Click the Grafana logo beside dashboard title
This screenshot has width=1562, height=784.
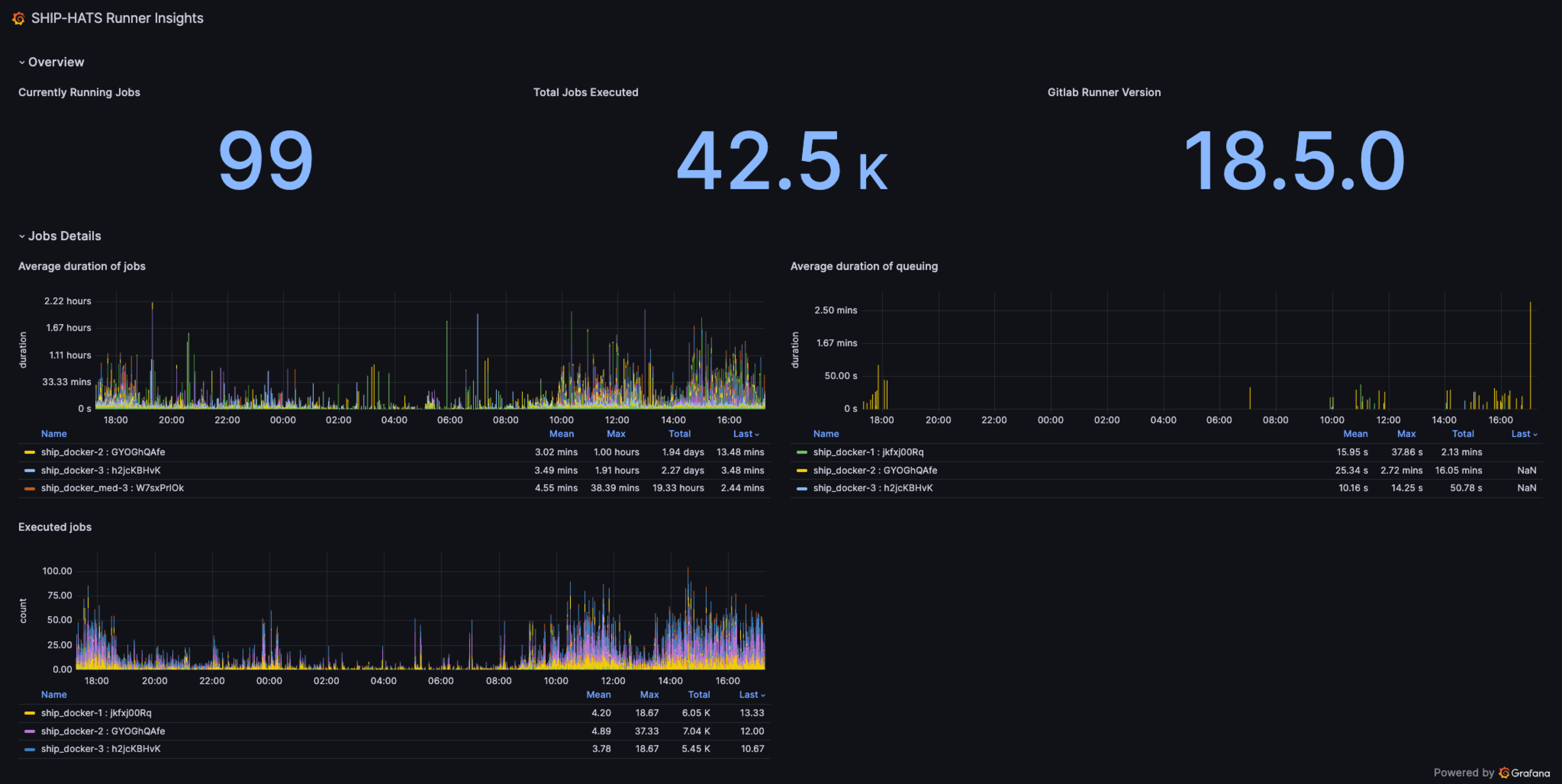18,18
